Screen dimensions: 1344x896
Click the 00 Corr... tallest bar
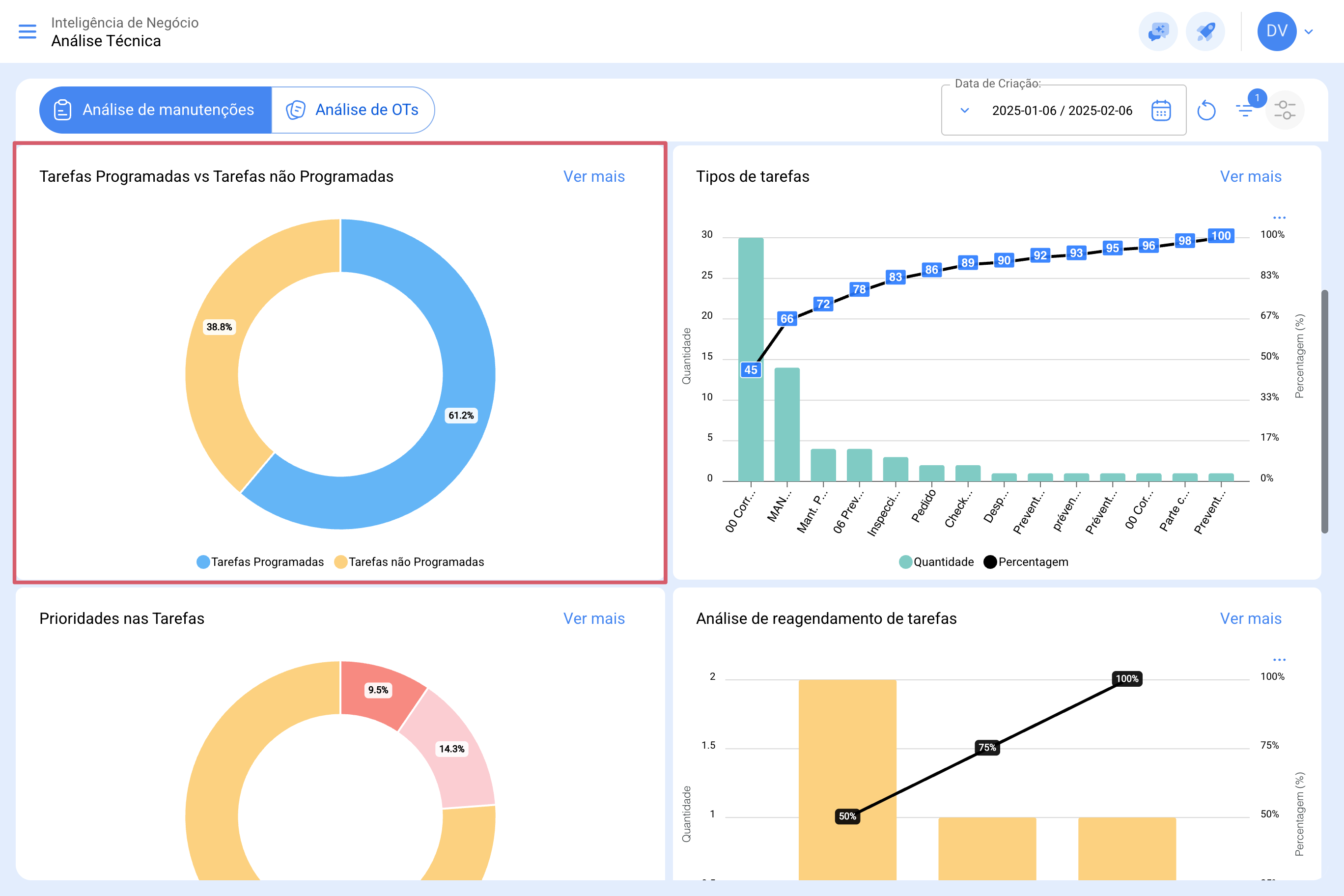(750, 423)
